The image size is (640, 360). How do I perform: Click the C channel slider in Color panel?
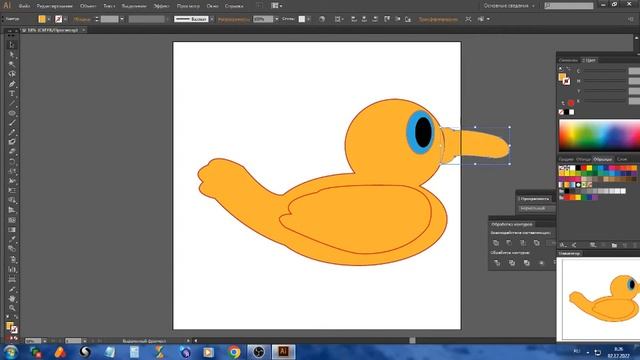coord(604,71)
